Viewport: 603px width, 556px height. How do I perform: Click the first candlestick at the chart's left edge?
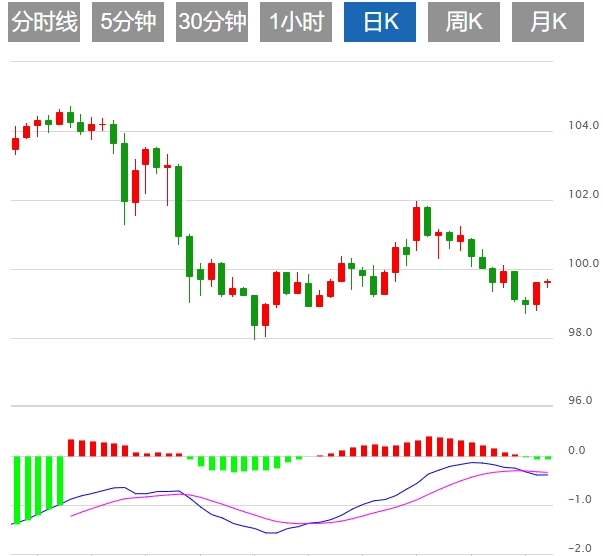(15, 143)
